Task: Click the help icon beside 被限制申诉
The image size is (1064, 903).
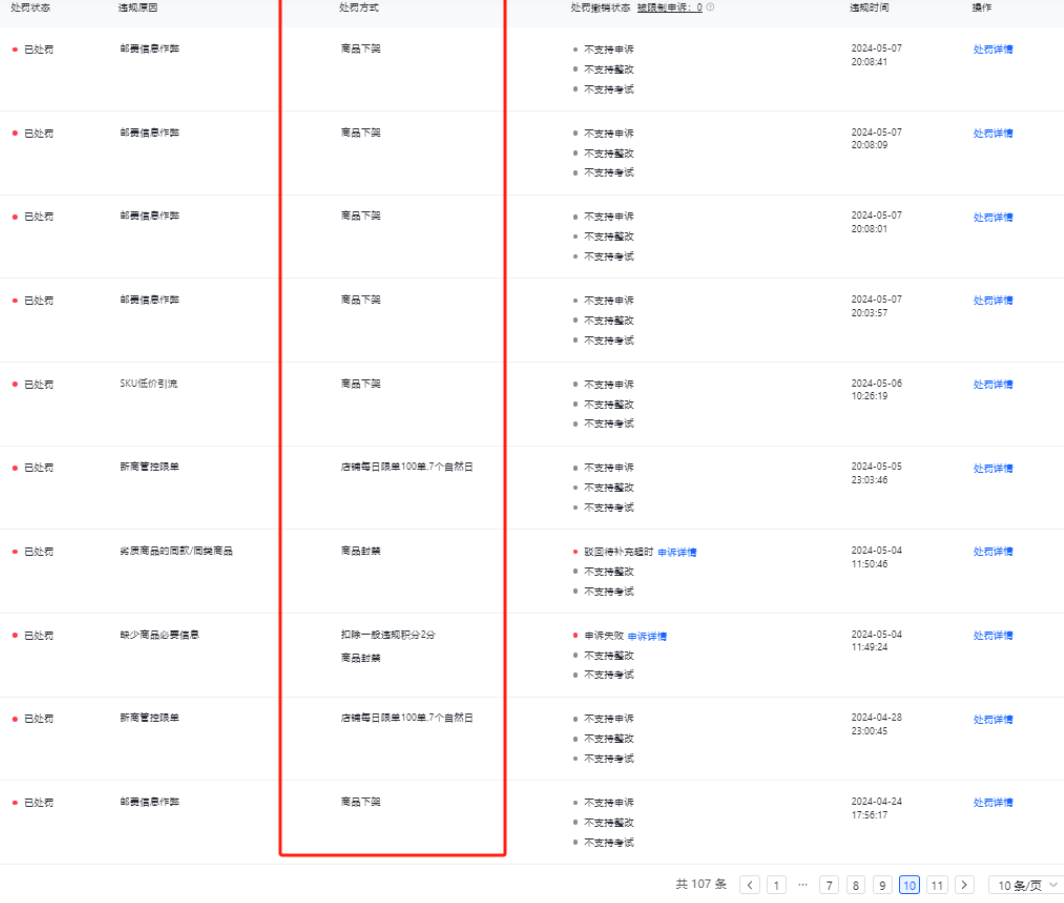Action: tap(710, 7)
